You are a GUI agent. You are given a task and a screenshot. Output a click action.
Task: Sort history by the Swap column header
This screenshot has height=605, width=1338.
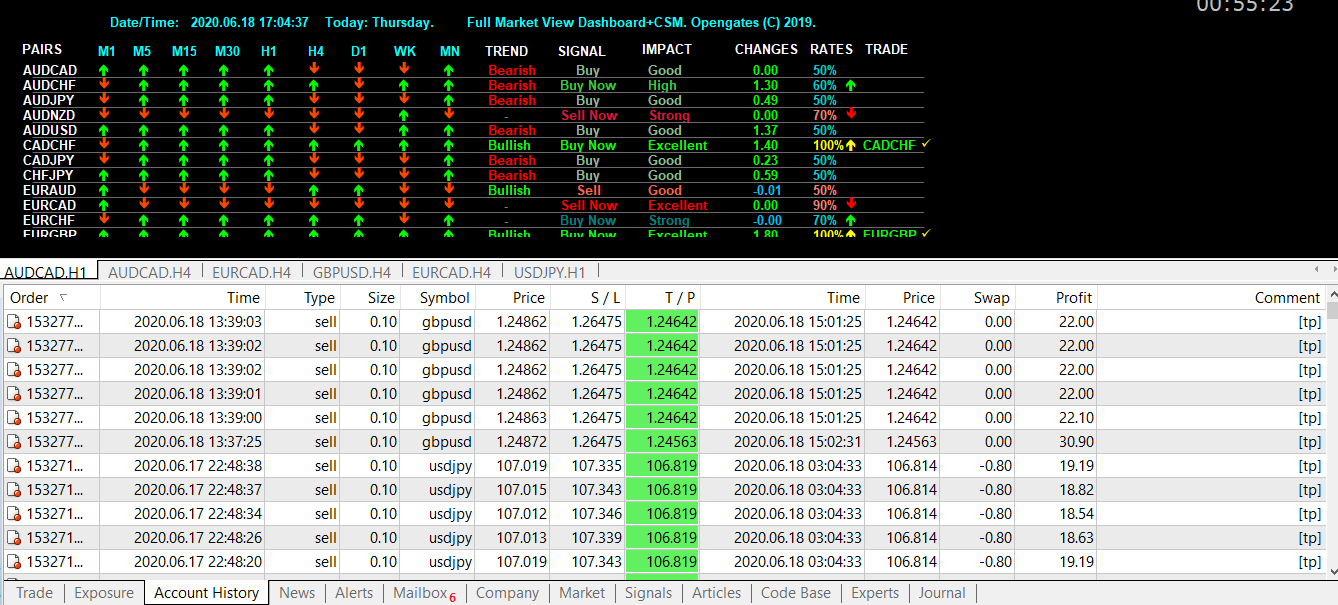click(x=977, y=297)
